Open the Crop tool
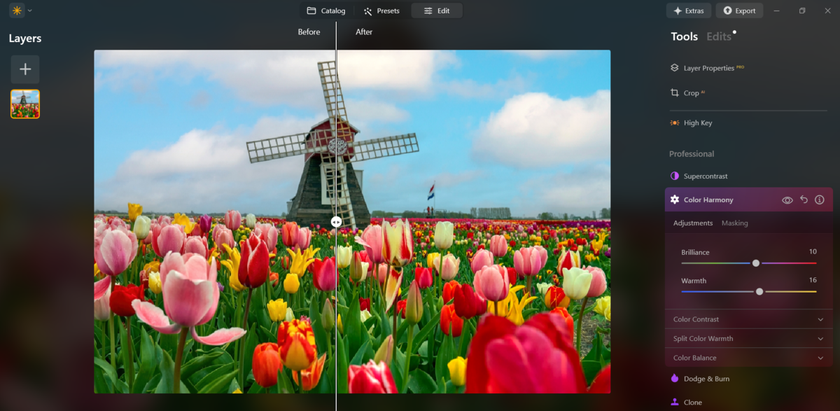The image size is (840, 411). (688, 93)
